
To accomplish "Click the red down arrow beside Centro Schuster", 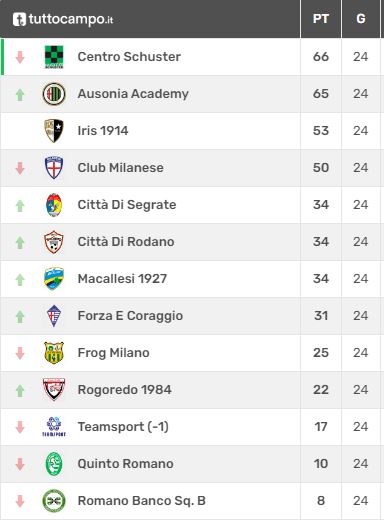I will point(20,57).
